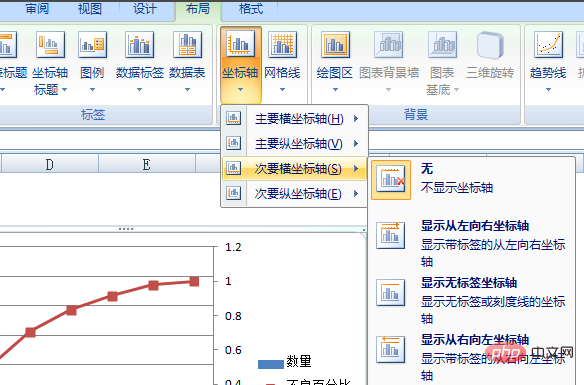Switch to the 视图 tab

pos(90,8)
